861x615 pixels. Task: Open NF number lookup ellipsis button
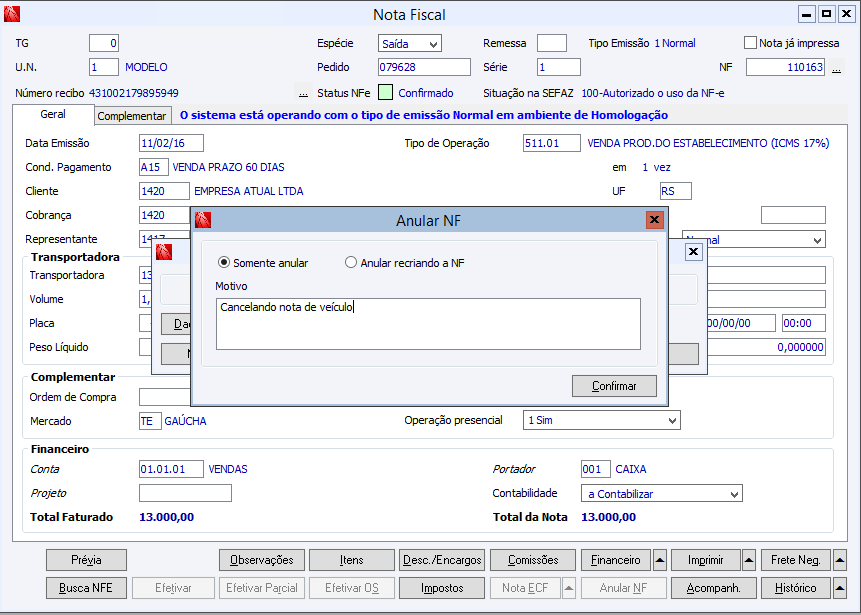836,68
